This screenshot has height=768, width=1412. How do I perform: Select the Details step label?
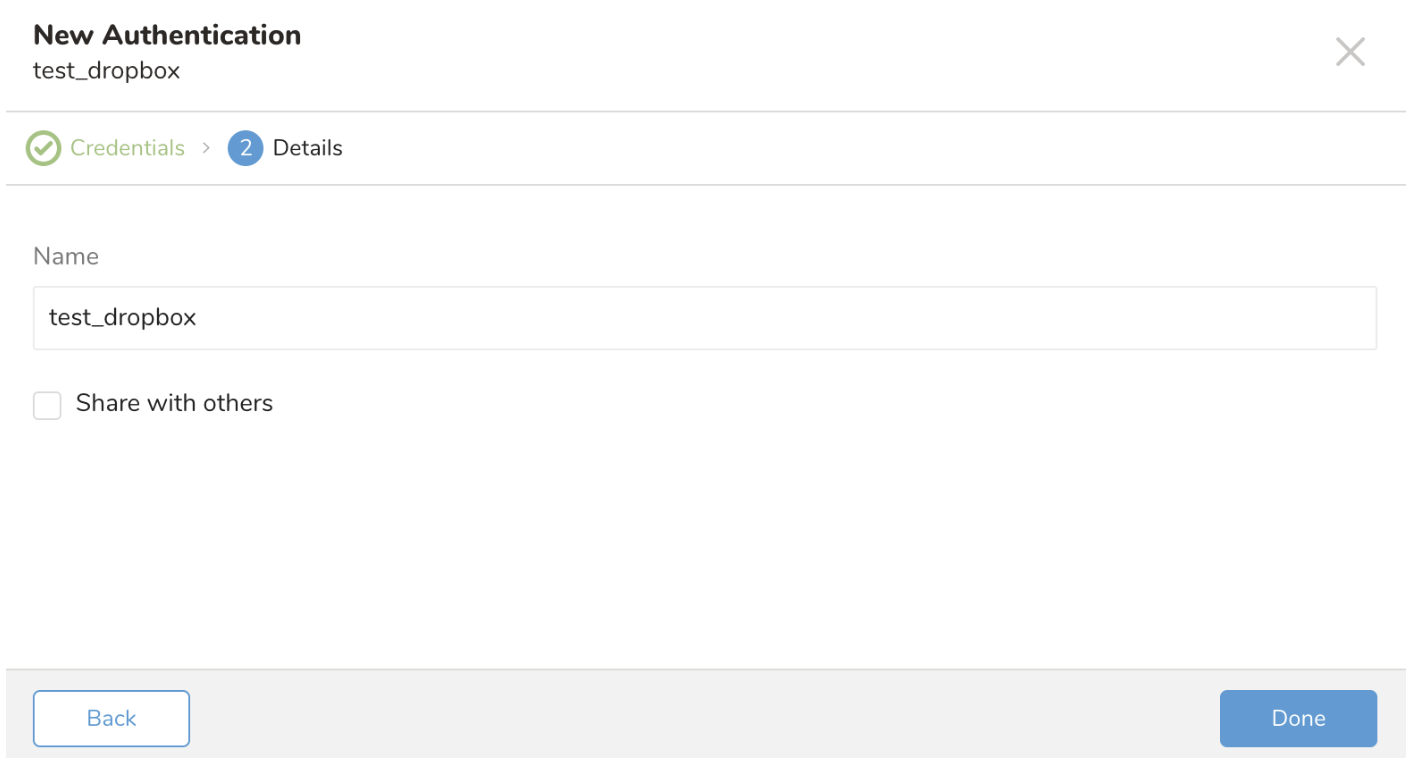coord(307,148)
